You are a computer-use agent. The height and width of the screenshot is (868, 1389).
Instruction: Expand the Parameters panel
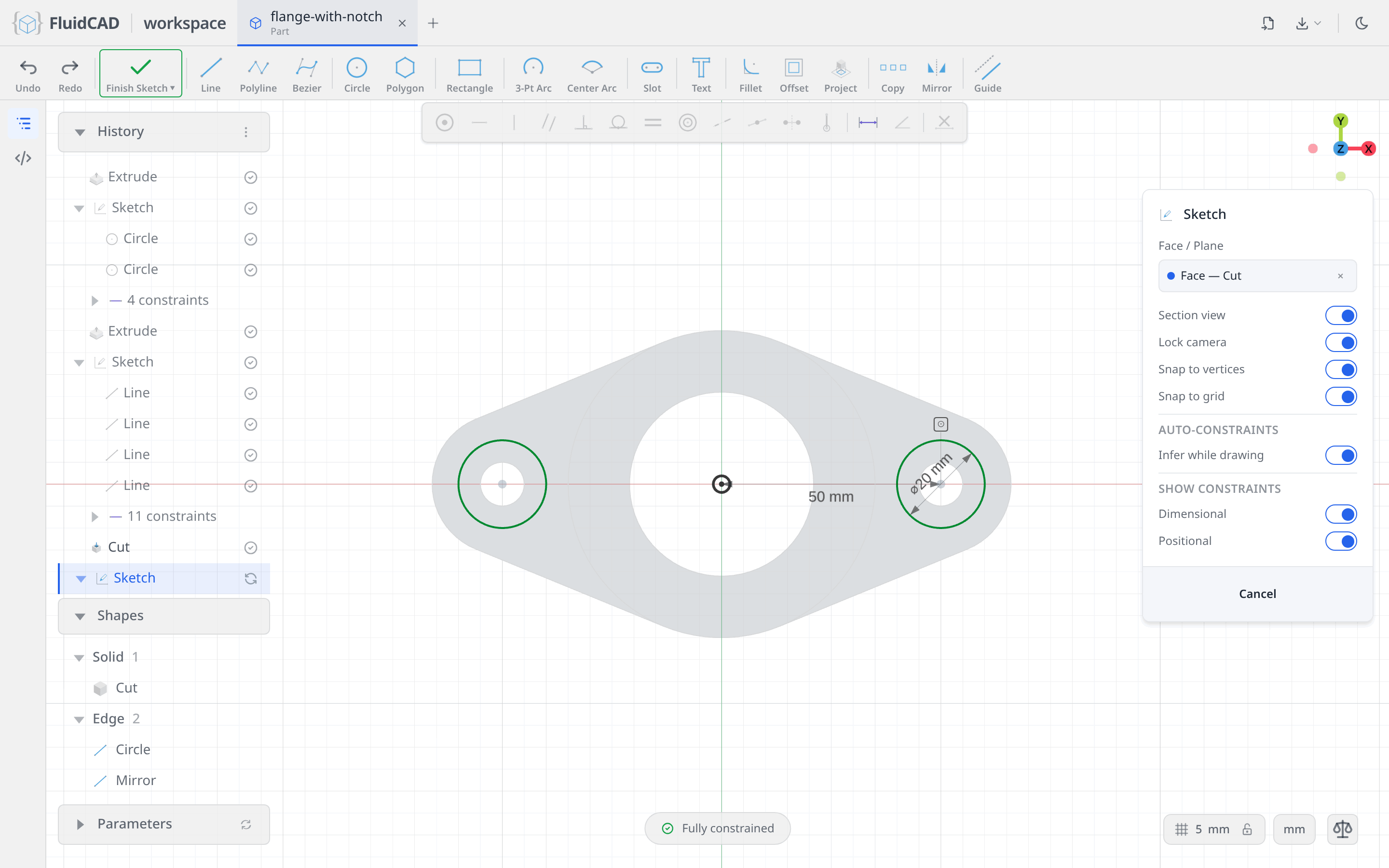(80, 825)
